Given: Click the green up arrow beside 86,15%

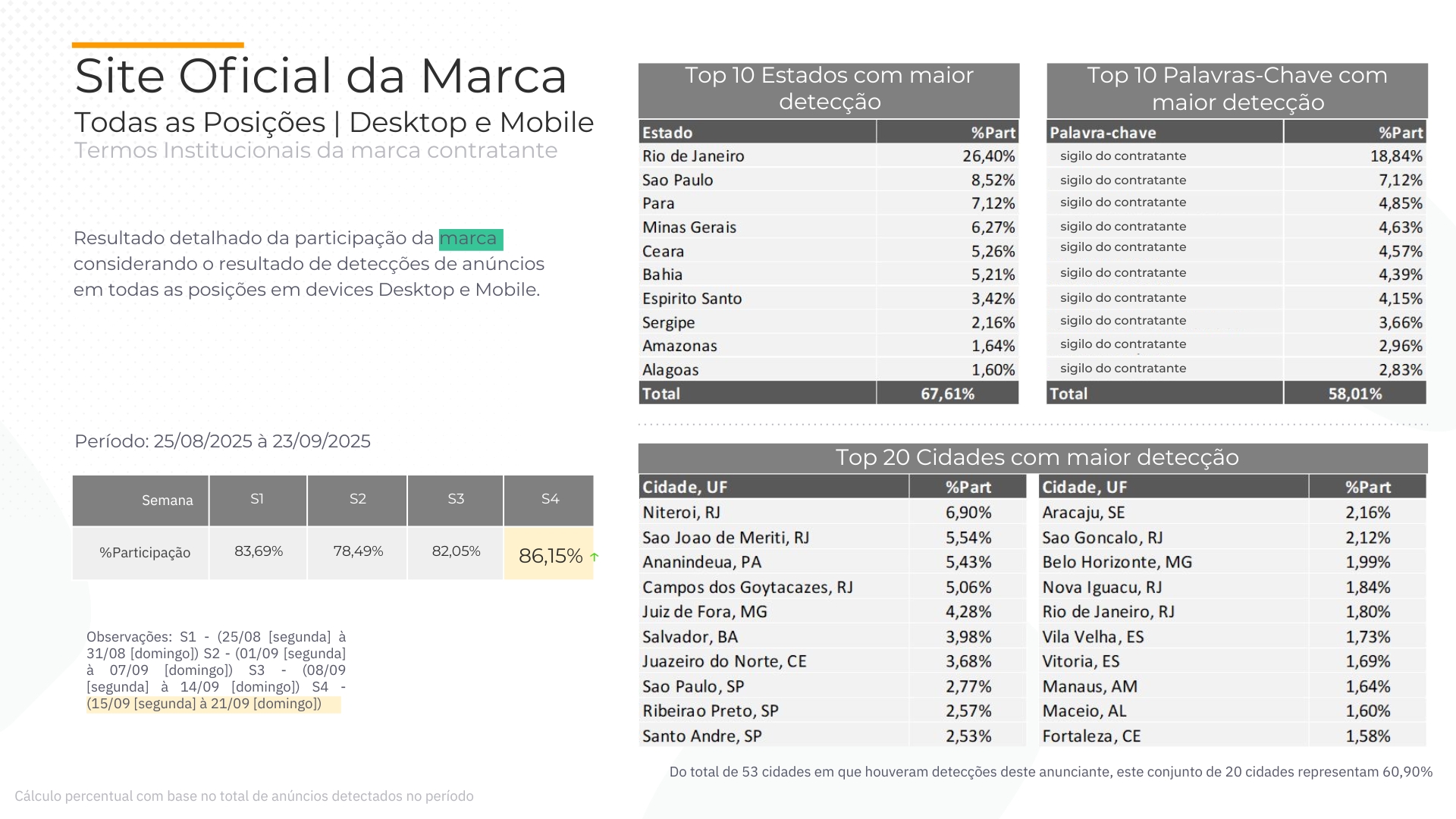Looking at the screenshot, I should click(595, 557).
